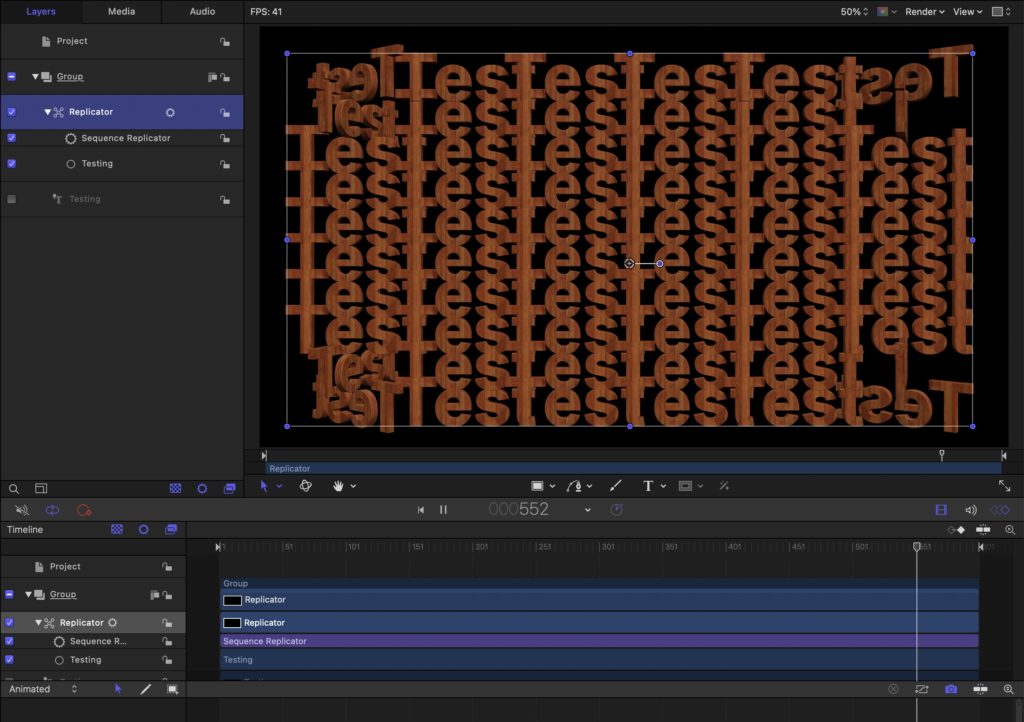The width and height of the screenshot is (1024, 722).
Task: Switch to the Layers tab
Action: click(x=40, y=12)
